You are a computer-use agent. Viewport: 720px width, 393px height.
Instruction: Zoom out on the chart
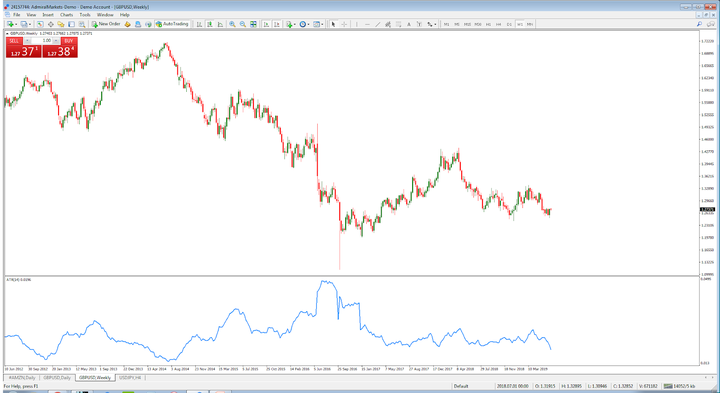[x=243, y=24]
